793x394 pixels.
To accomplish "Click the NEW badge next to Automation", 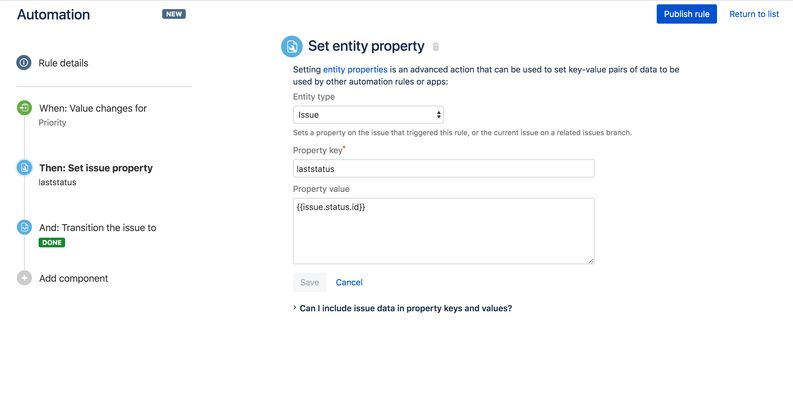I will 174,14.
